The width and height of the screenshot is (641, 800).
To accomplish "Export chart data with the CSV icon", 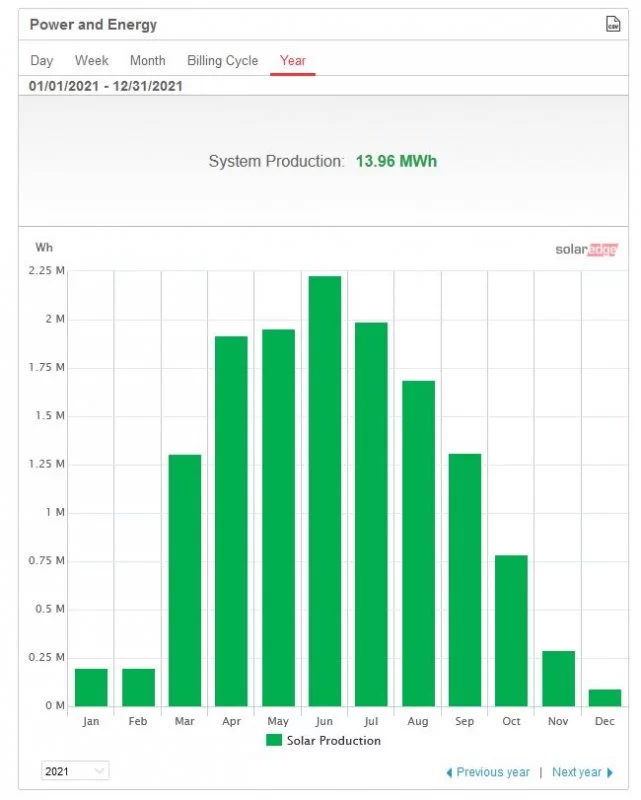I will coord(613,24).
